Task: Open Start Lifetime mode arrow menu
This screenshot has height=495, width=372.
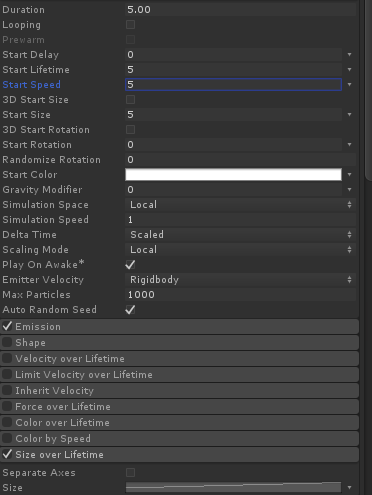Action: tap(349, 70)
